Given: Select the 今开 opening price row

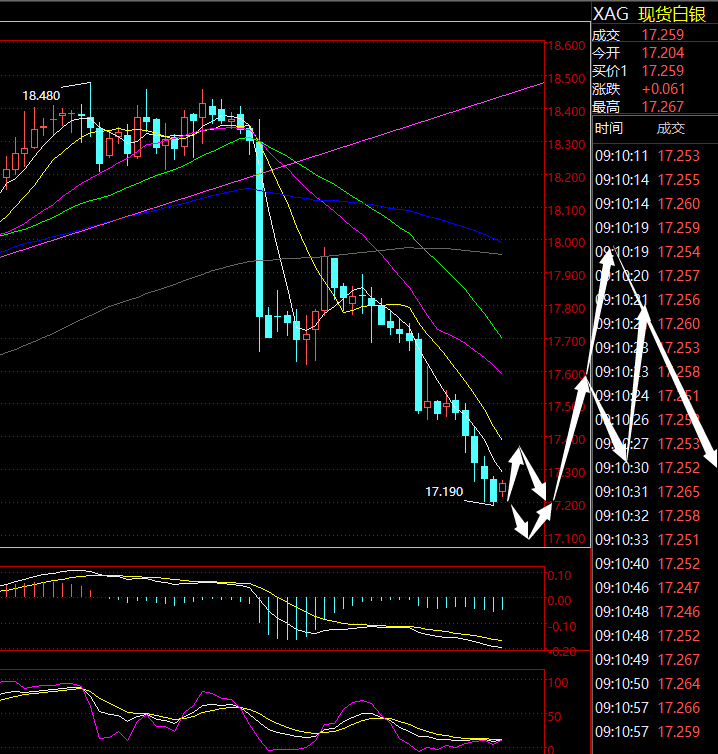Looking at the screenshot, I should [x=654, y=53].
